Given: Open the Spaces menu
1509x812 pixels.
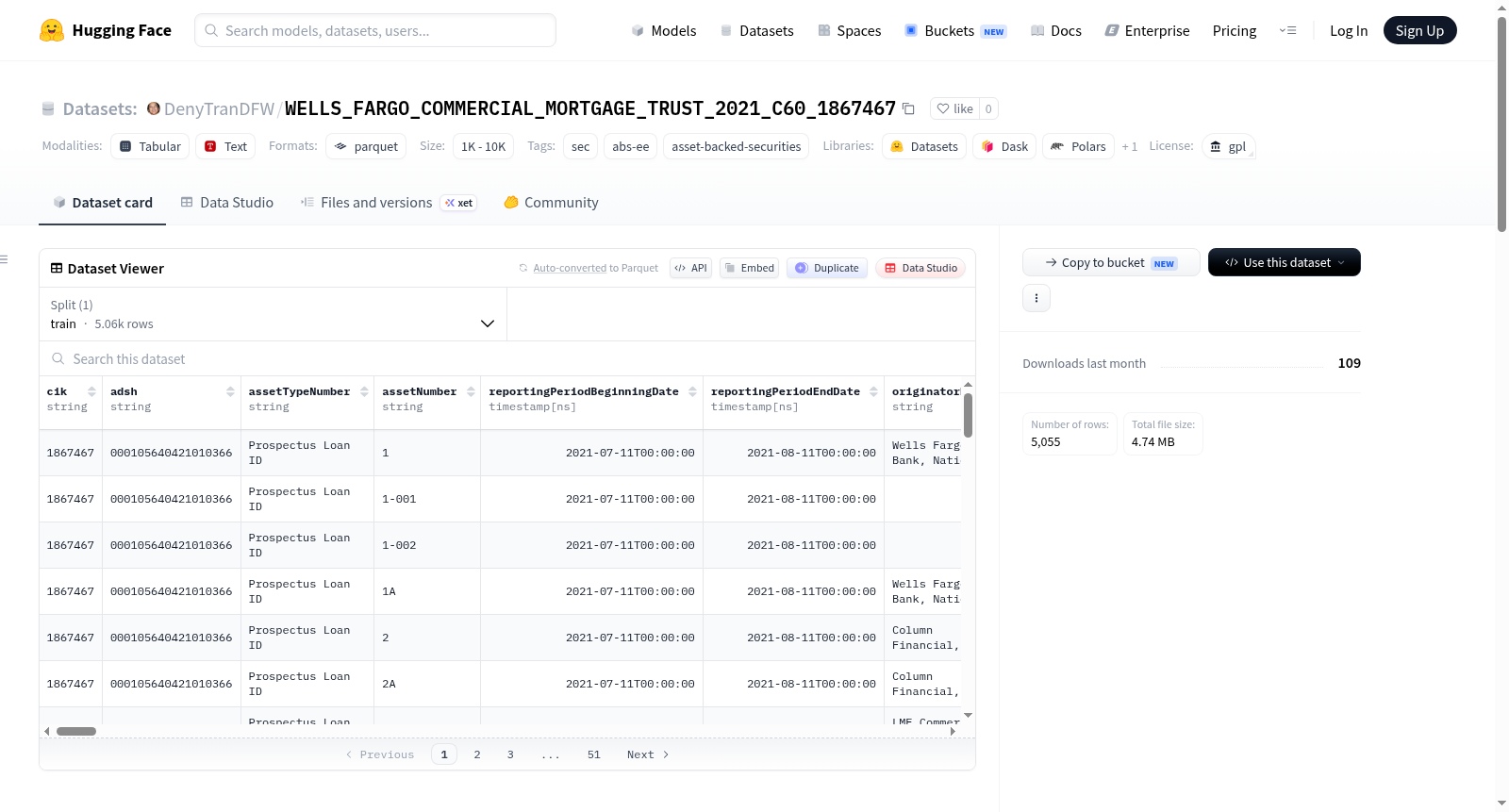Looking at the screenshot, I should (850, 30).
